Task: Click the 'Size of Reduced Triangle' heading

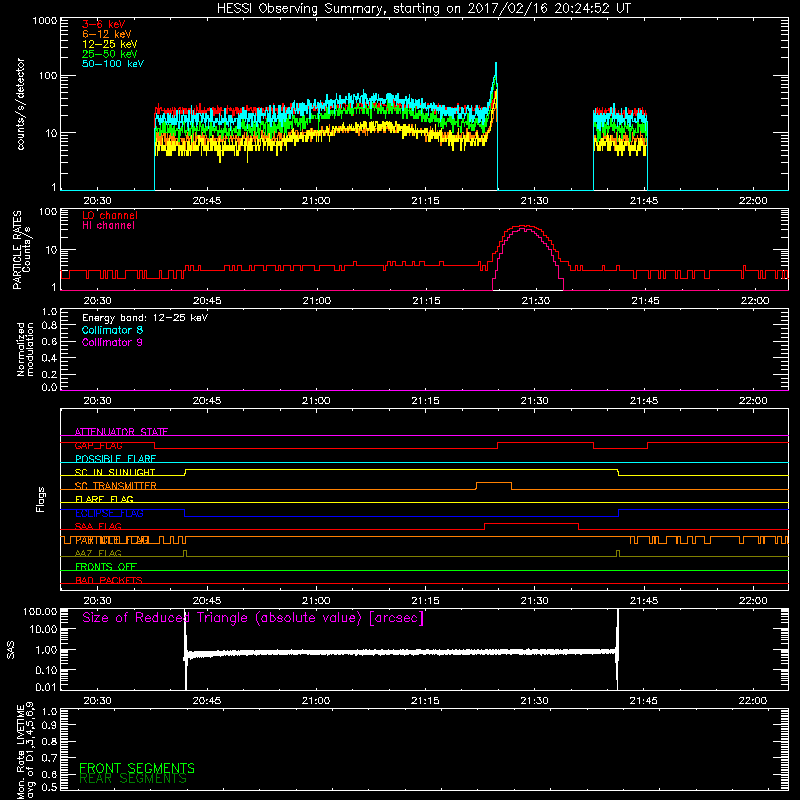Action: (253, 618)
